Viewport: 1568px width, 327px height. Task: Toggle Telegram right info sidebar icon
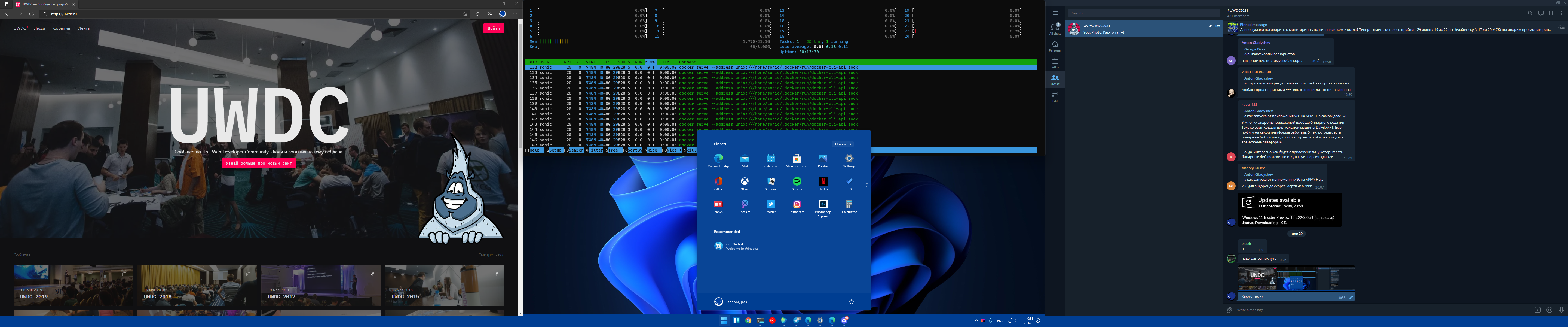pyautogui.click(x=1552, y=13)
